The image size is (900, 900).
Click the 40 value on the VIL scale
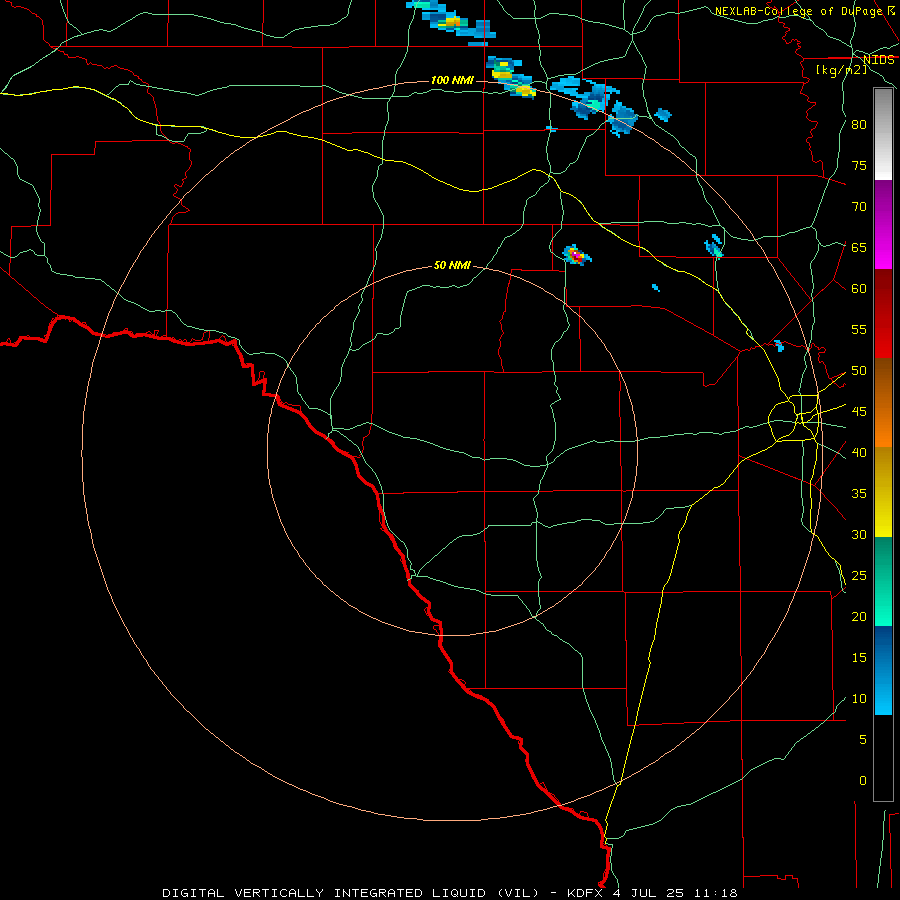click(859, 452)
